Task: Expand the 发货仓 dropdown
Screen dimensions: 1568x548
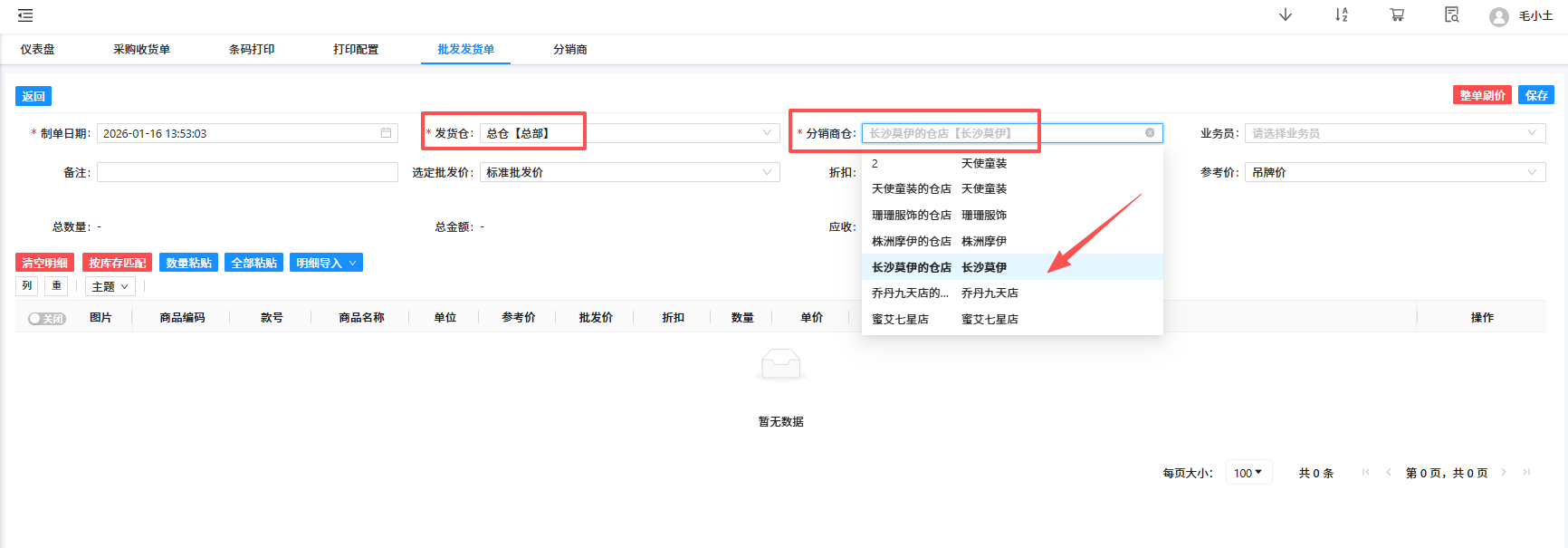Action: [767, 133]
